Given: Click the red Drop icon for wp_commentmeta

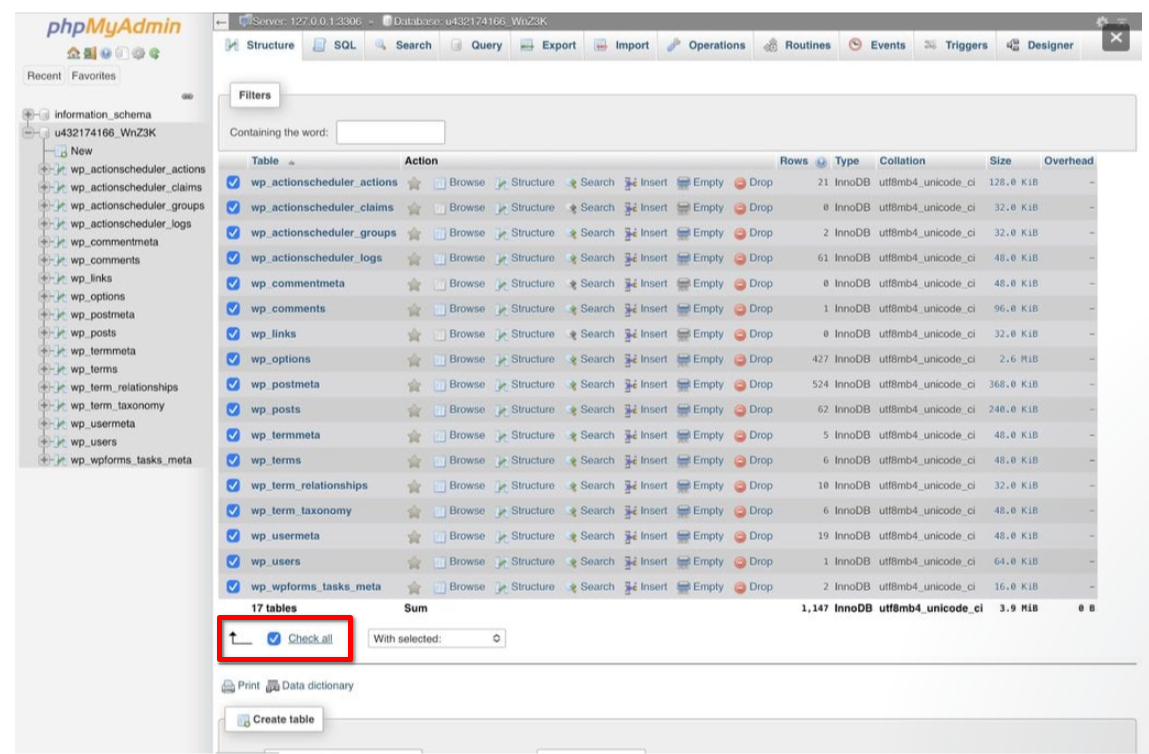Looking at the screenshot, I should [x=740, y=284].
